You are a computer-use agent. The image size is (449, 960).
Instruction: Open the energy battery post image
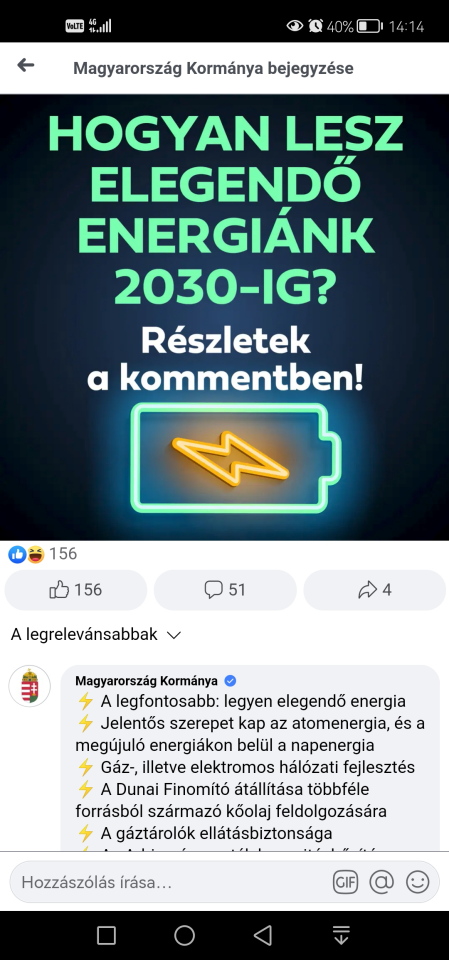click(224, 317)
